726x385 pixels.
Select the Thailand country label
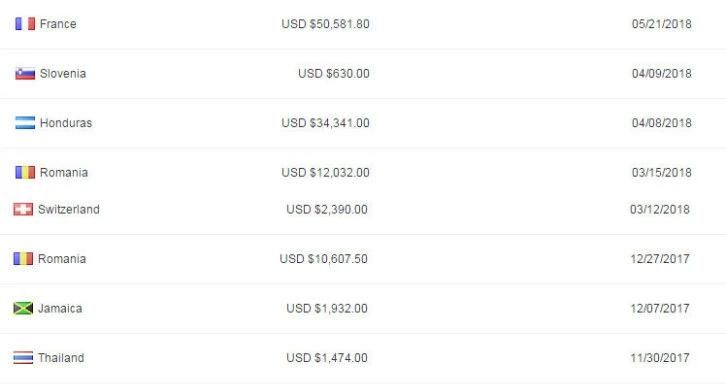point(61,358)
